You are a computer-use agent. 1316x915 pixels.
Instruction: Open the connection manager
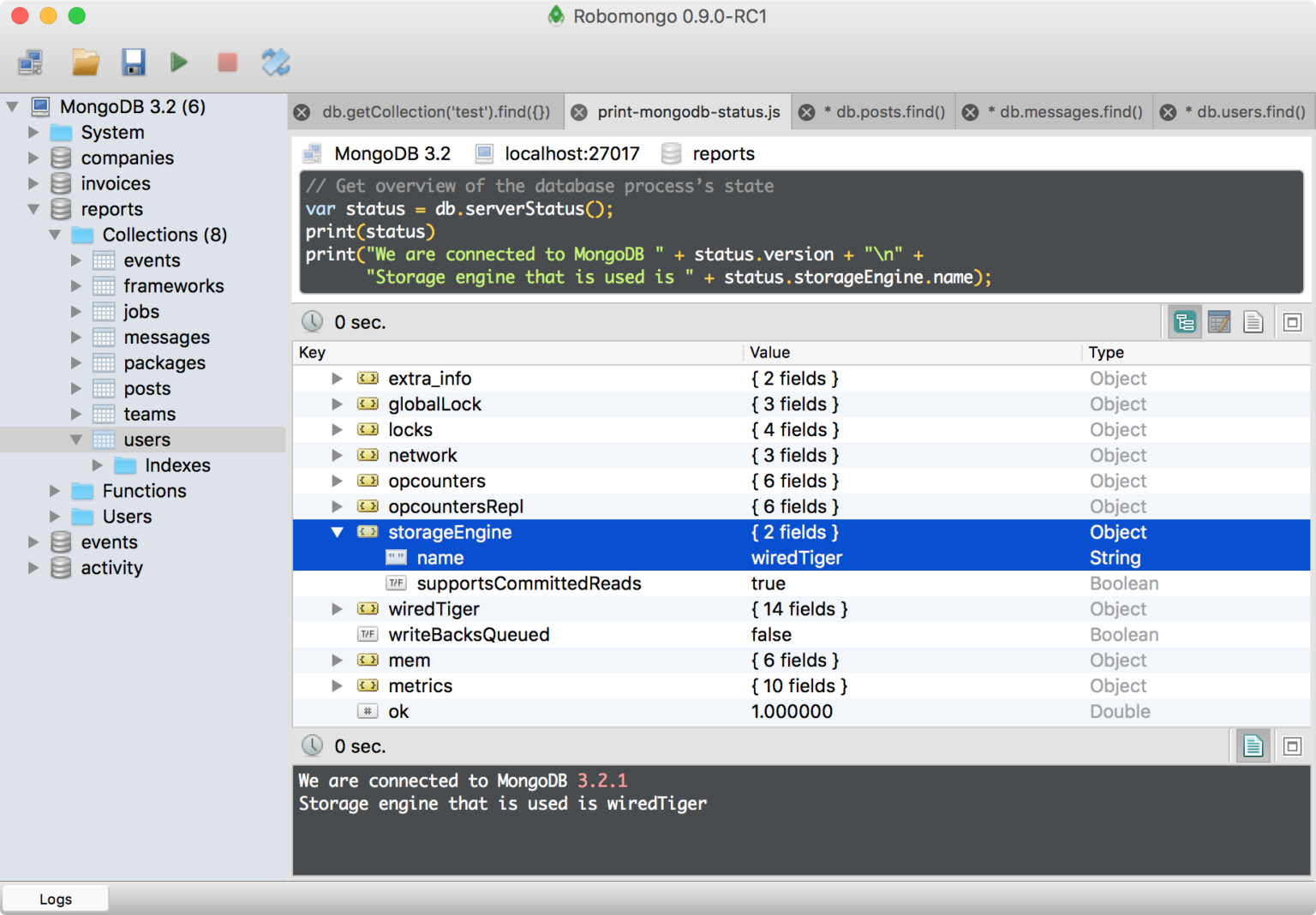(31, 62)
